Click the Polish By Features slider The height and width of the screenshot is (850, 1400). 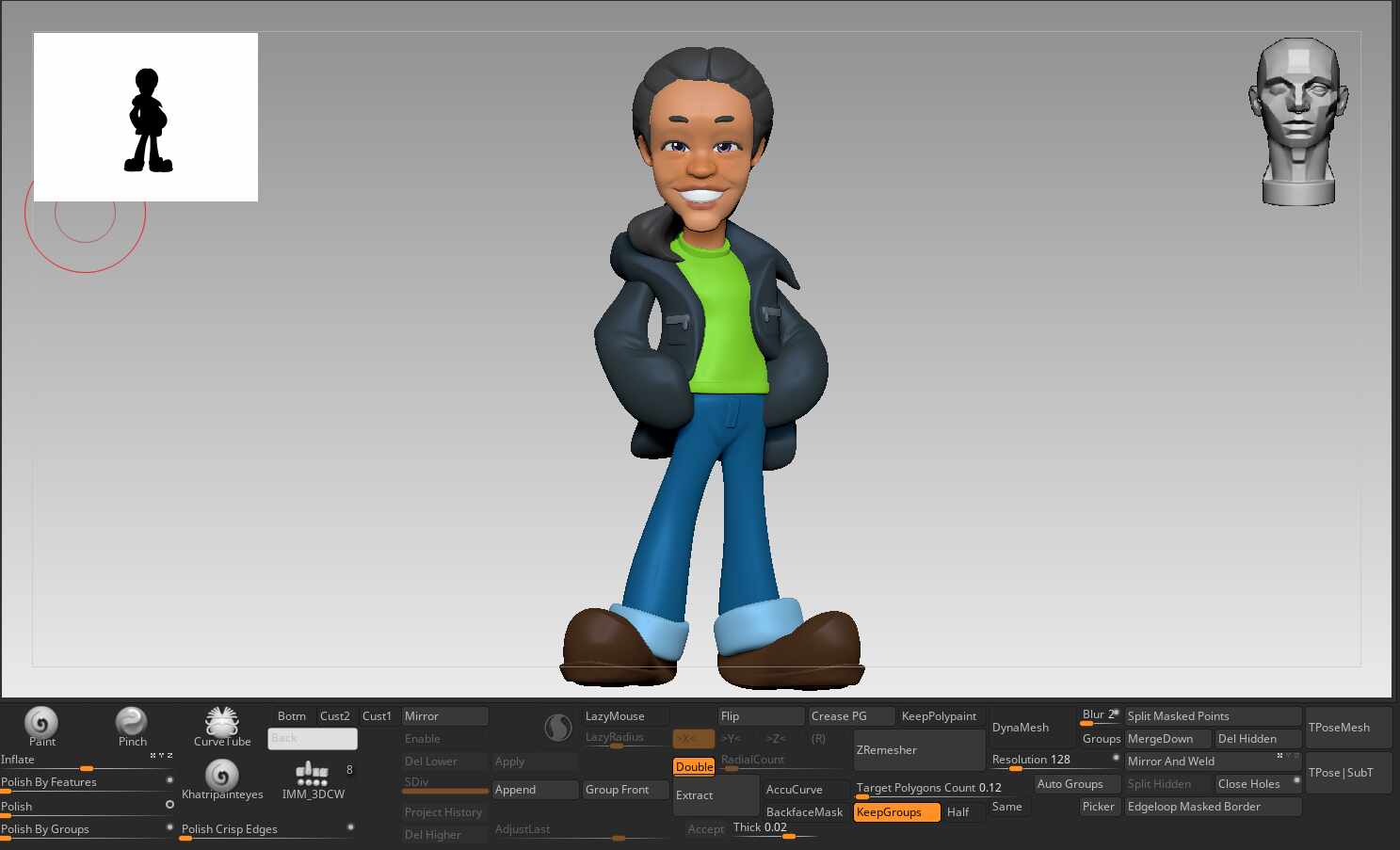[87, 783]
